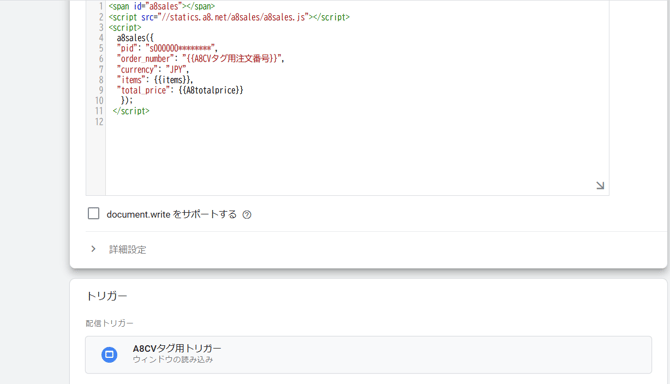Click the "total_price" code line
670x384 pixels.
[180, 90]
